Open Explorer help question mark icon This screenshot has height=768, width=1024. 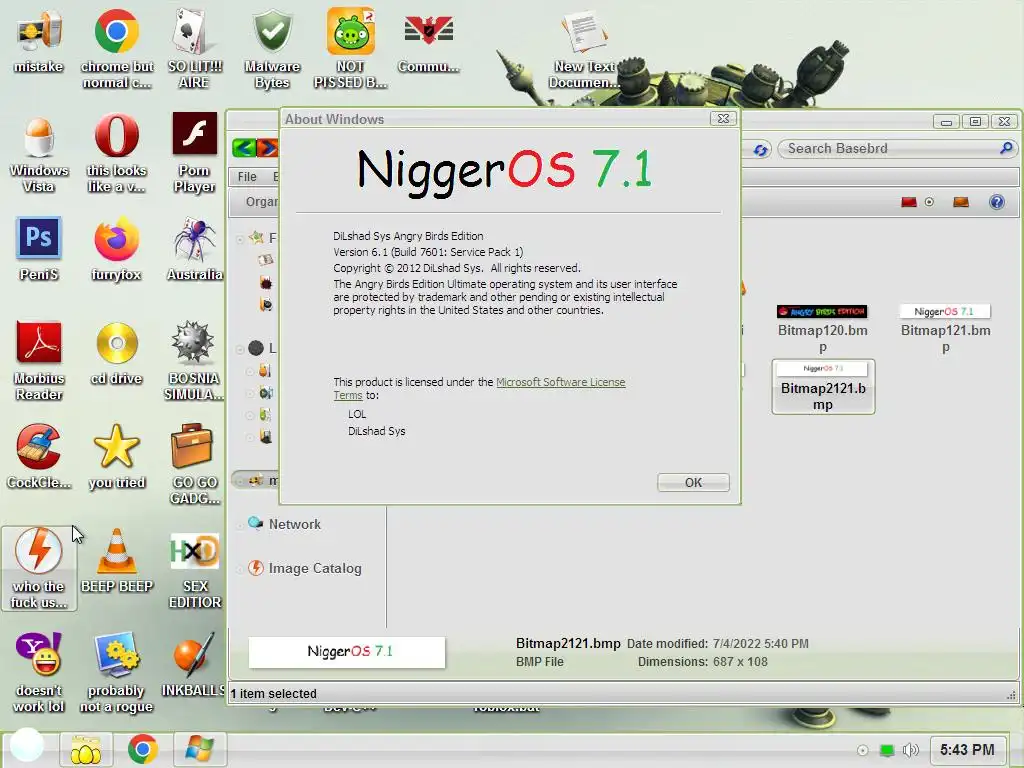pos(997,202)
